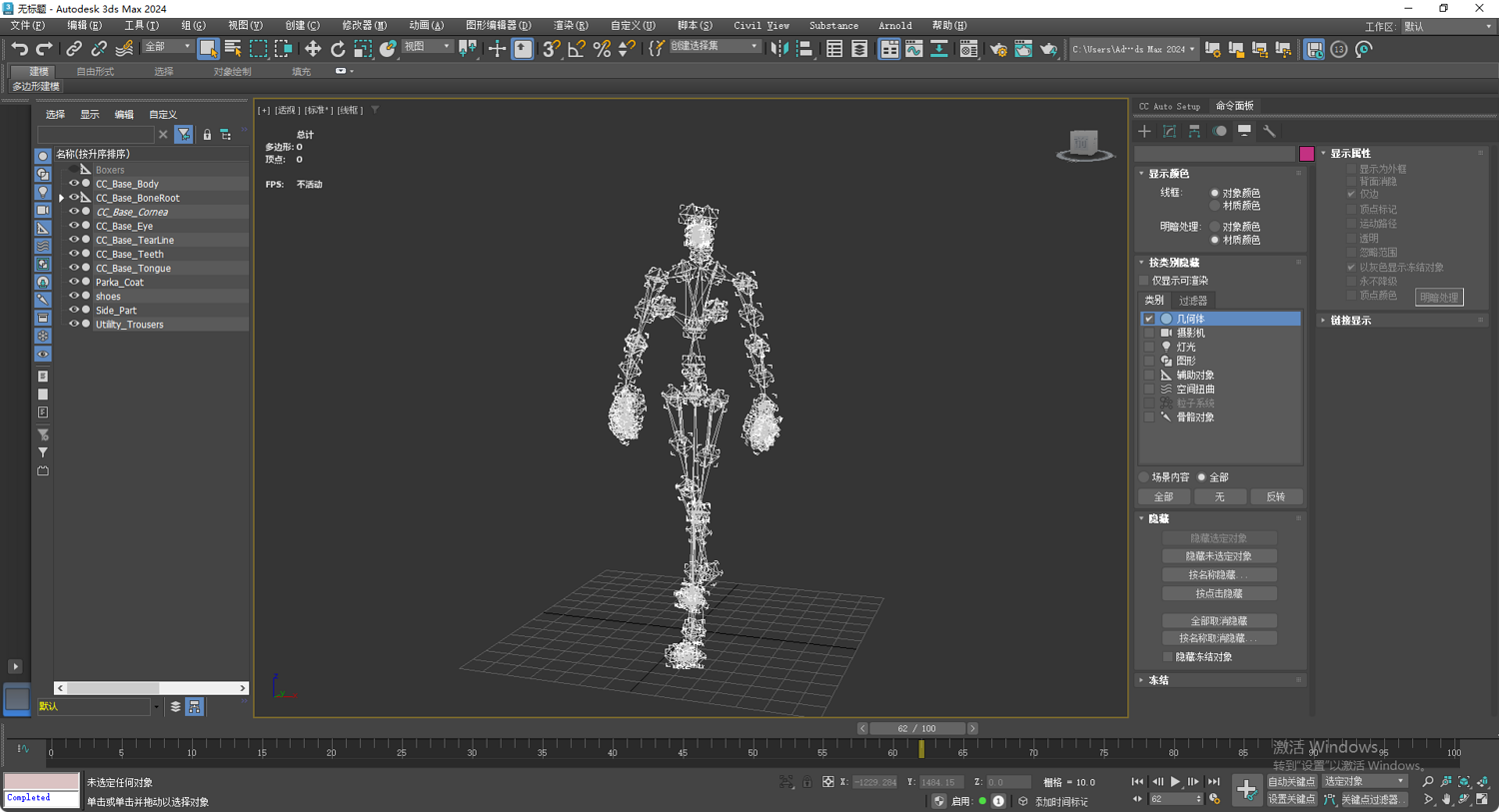Toggle the 3D Snaps icon

click(x=552, y=48)
